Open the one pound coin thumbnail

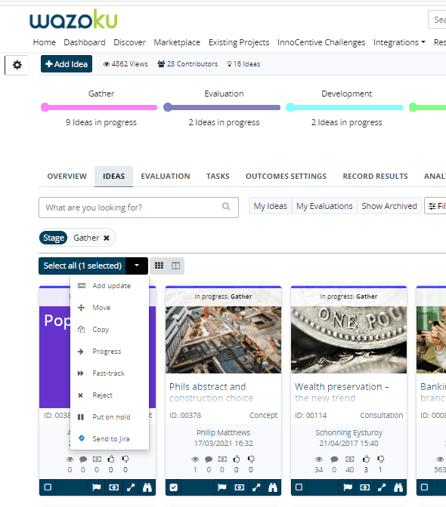pyautogui.click(x=349, y=340)
